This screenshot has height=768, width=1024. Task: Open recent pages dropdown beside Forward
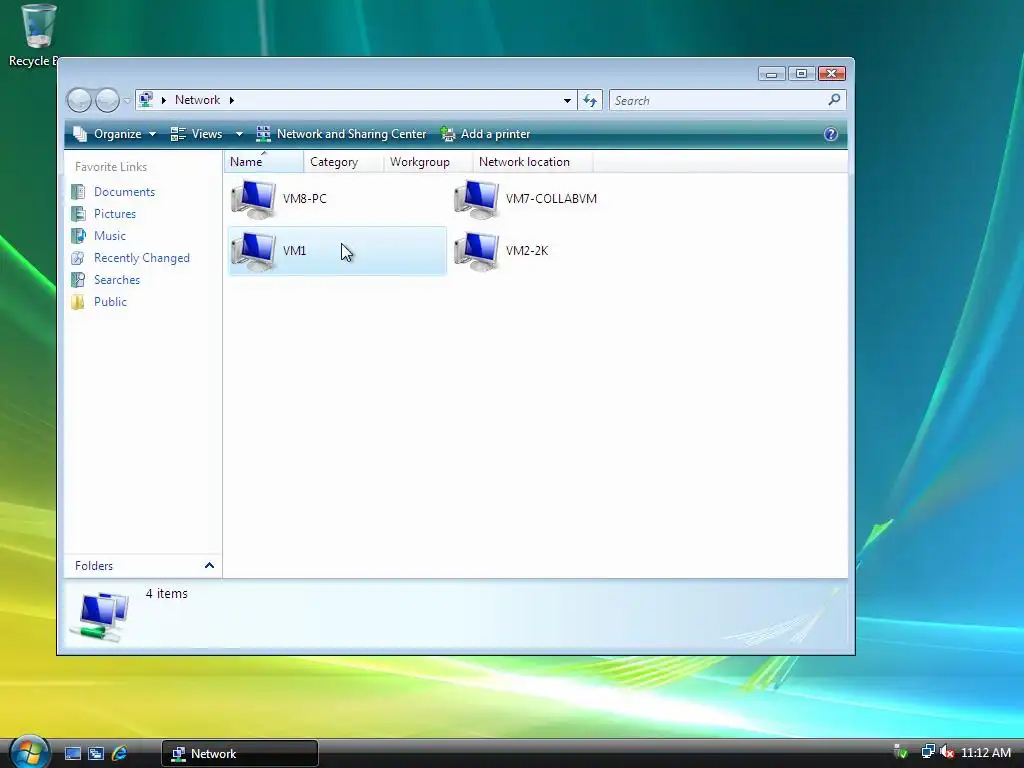pyautogui.click(x=127, y=101)
